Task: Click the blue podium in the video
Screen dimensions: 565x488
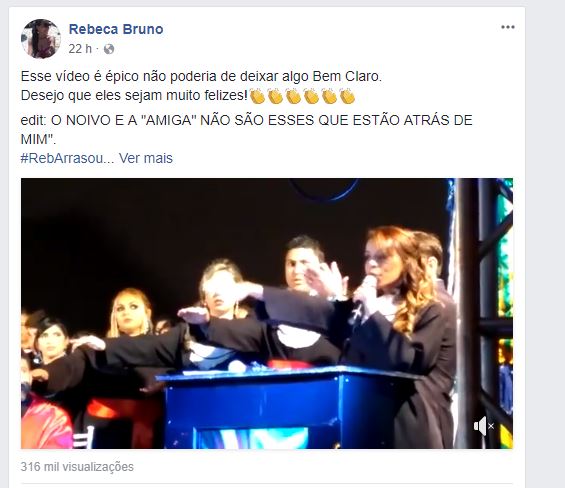Action: (285, 407)
